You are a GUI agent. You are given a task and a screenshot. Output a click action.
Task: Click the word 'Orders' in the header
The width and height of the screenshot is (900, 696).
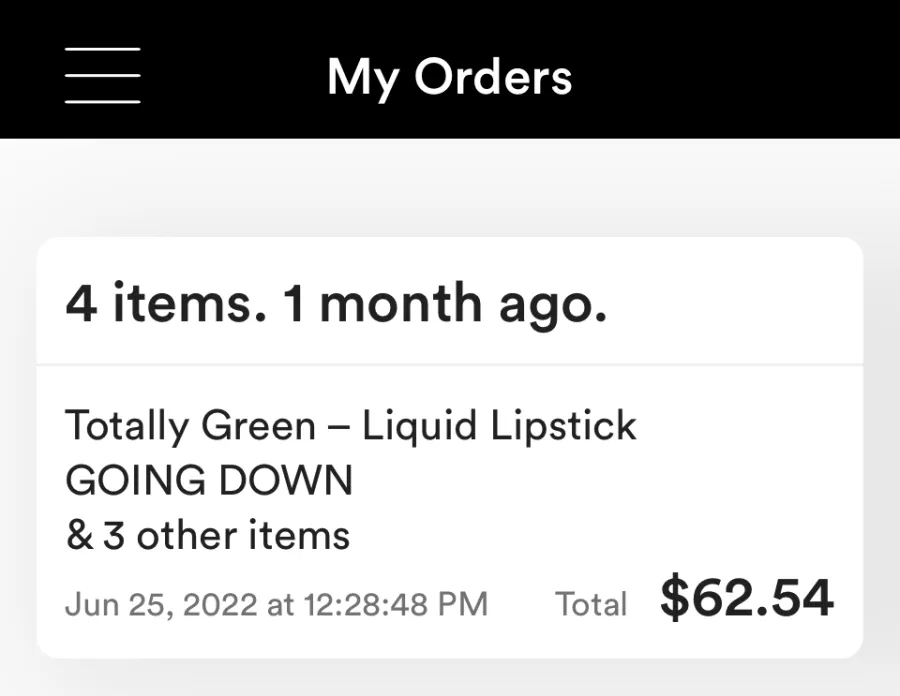point(493,76)
